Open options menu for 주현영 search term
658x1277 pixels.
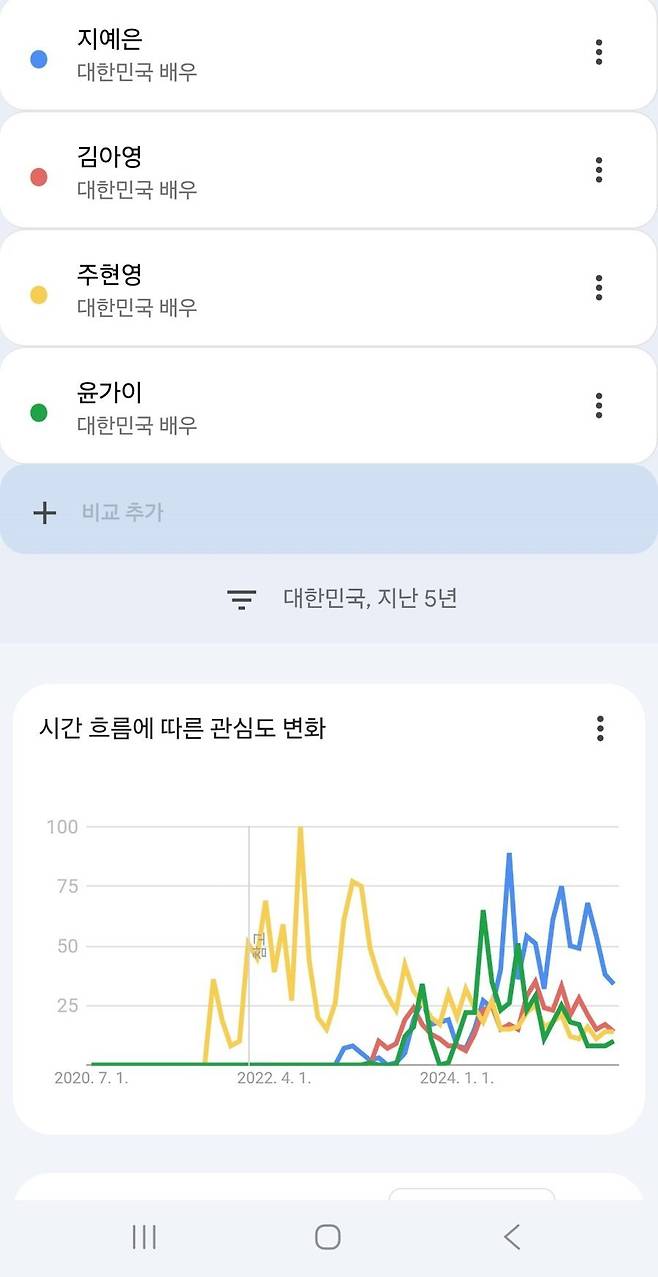click(x=598, y=288)
